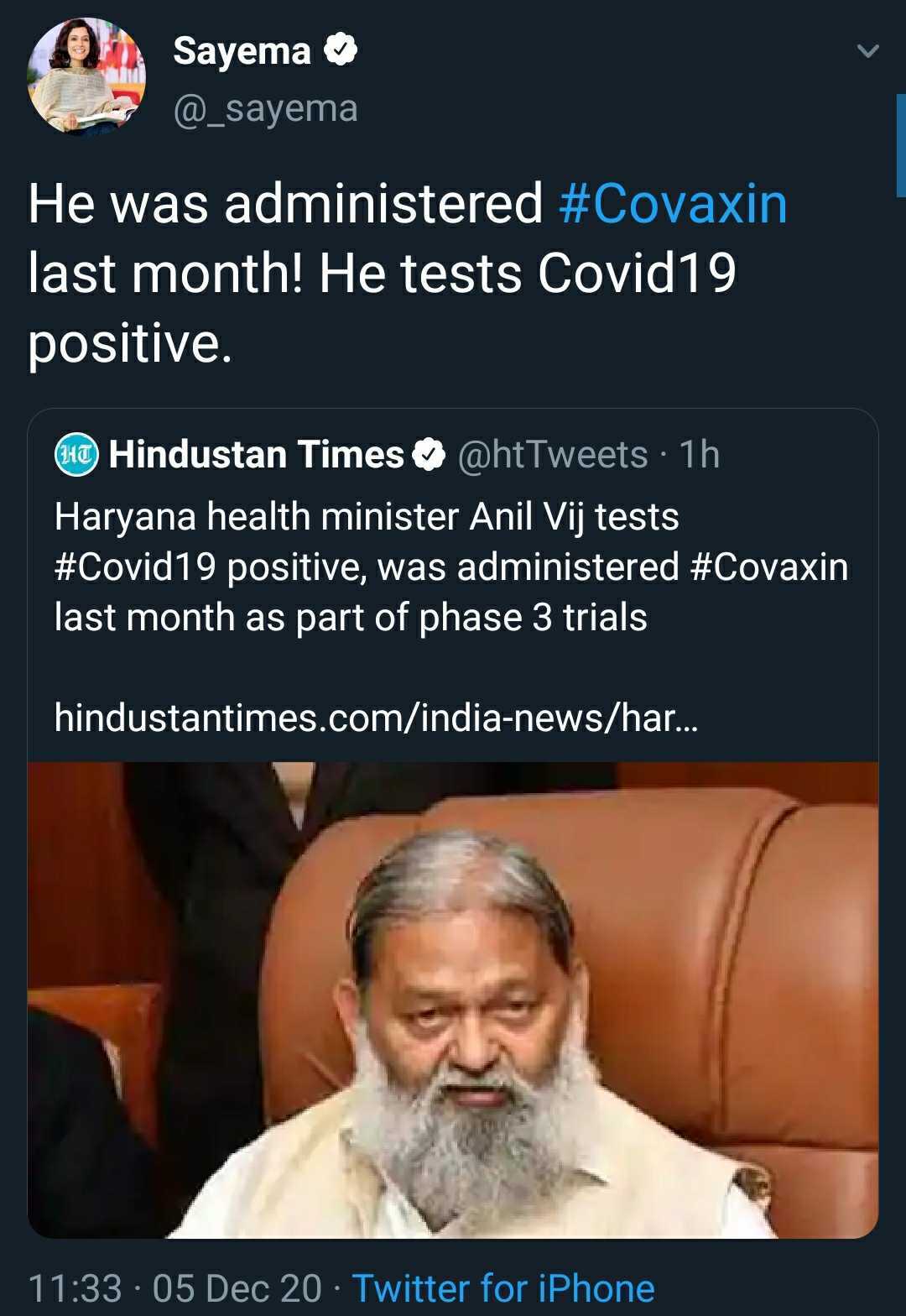Click the "He tests Covid19 positive" text

click(x=527, y=274)
